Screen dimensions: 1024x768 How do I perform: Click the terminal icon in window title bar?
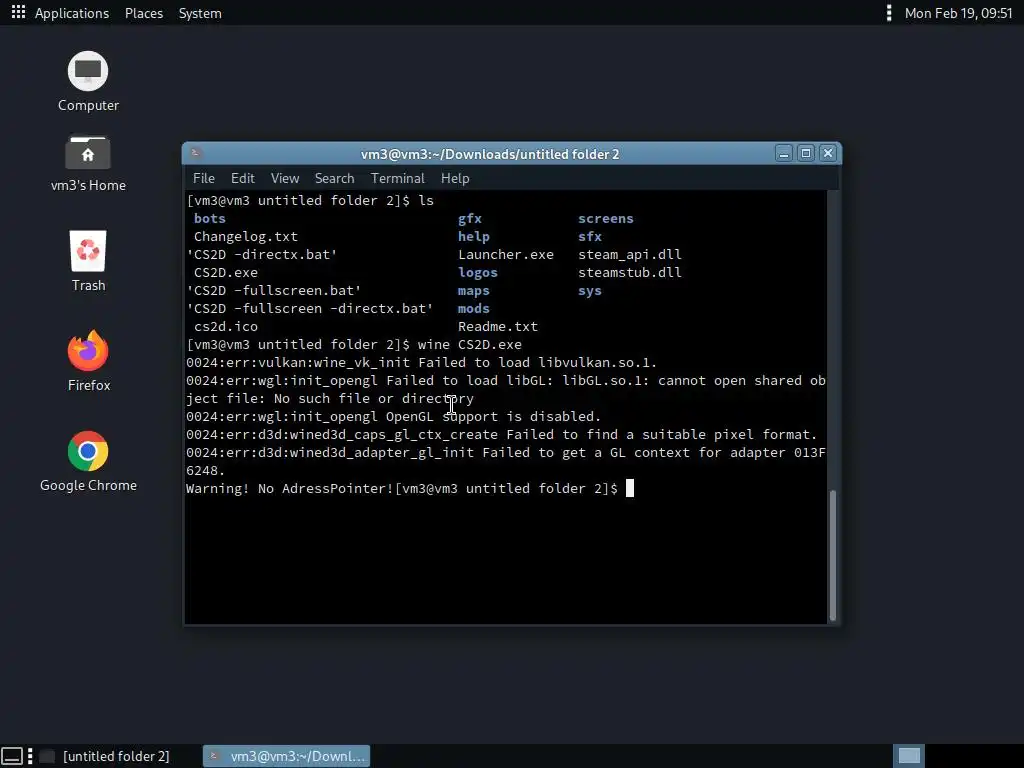195,153
